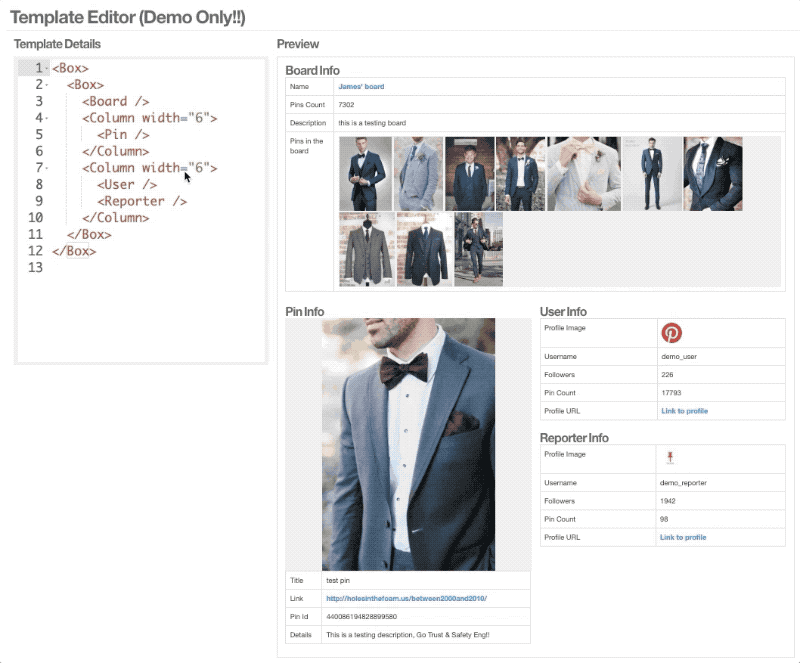800x663 pixels.
Task: Click '<Column width="6">' on line 4
Action: pyautogui.click(x=150, y=118)
